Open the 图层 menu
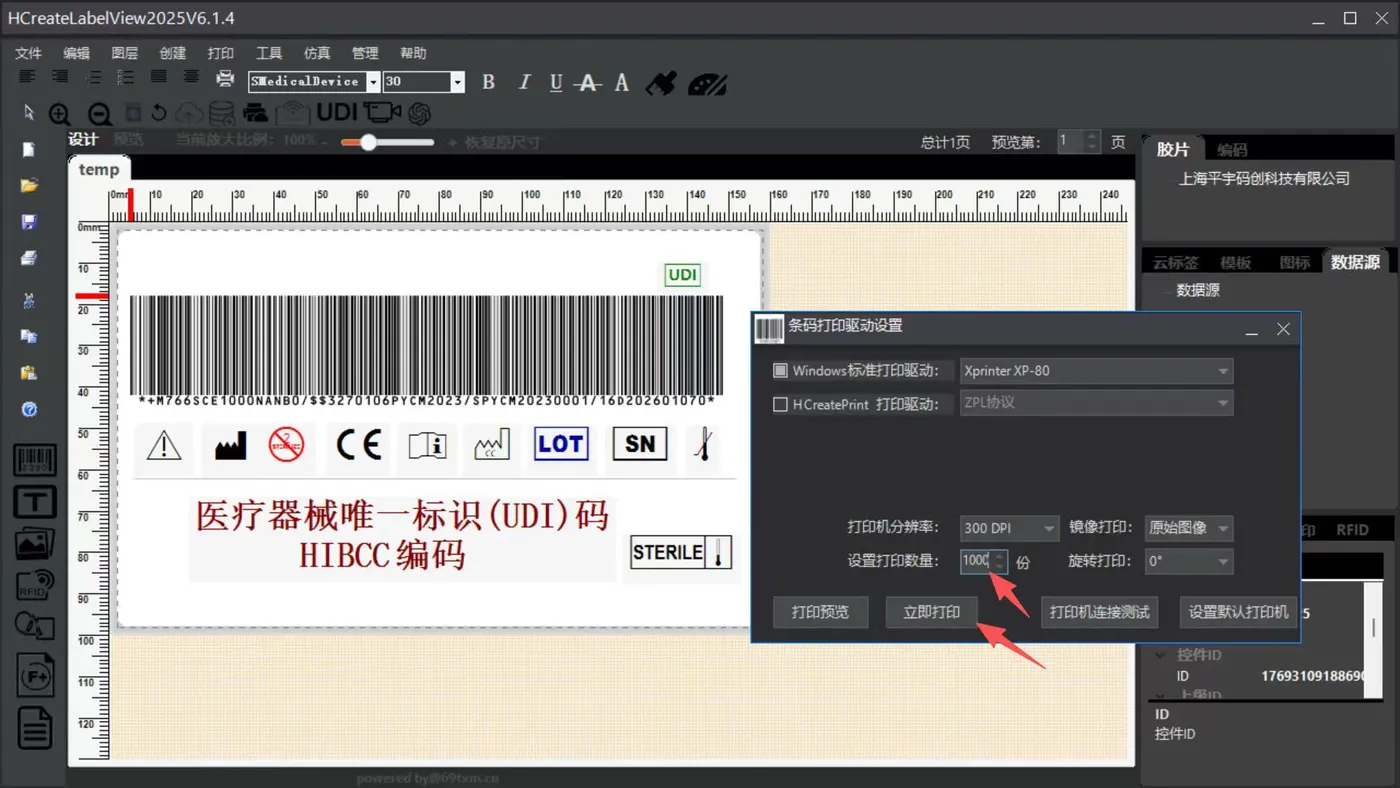This screenshot has width=1400, height=788. 125,53
